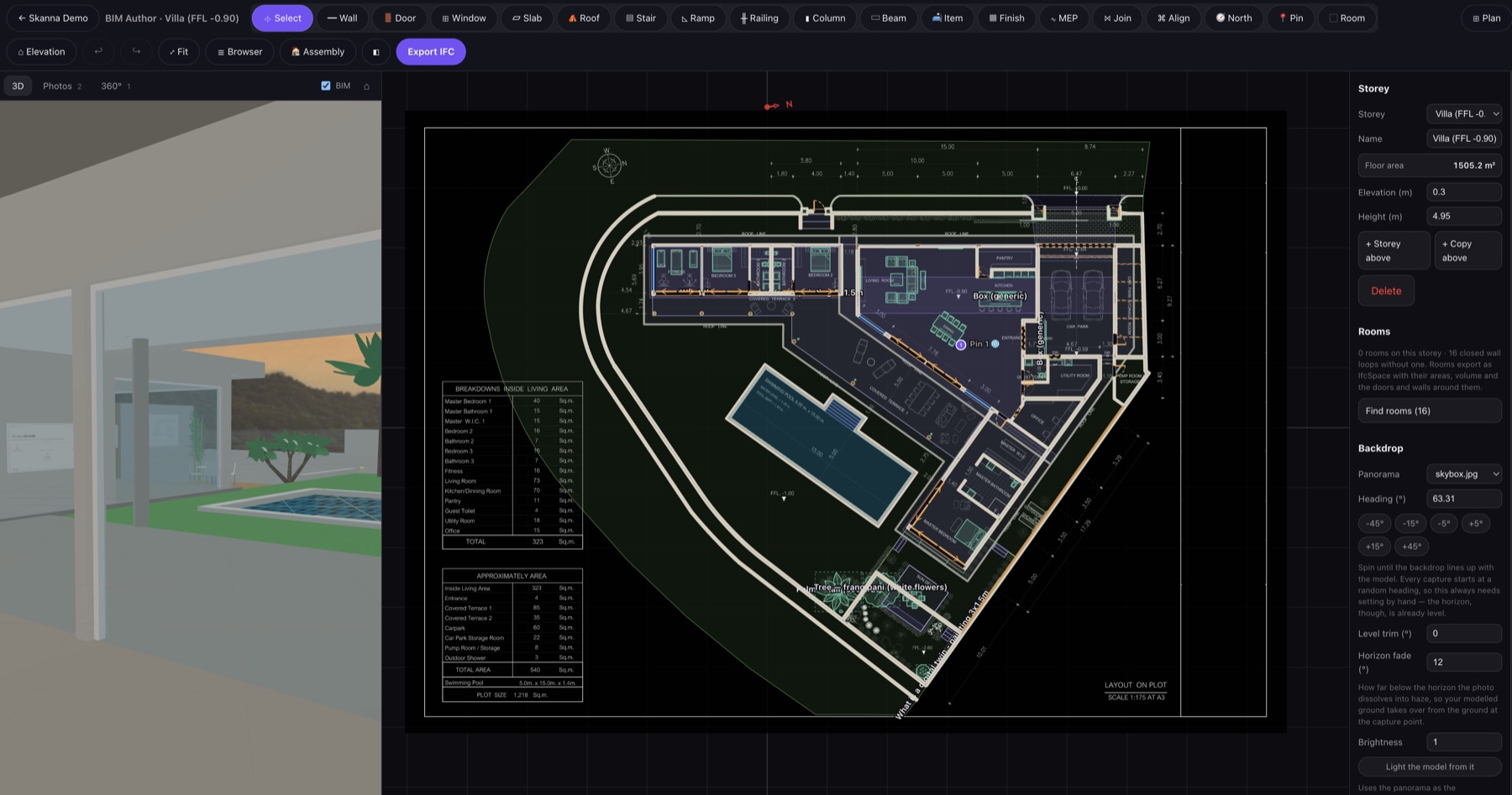Choose the Wall drawing tool
Image resolution: width=1512 pixels, height=795 pixels.
point(342,18)
